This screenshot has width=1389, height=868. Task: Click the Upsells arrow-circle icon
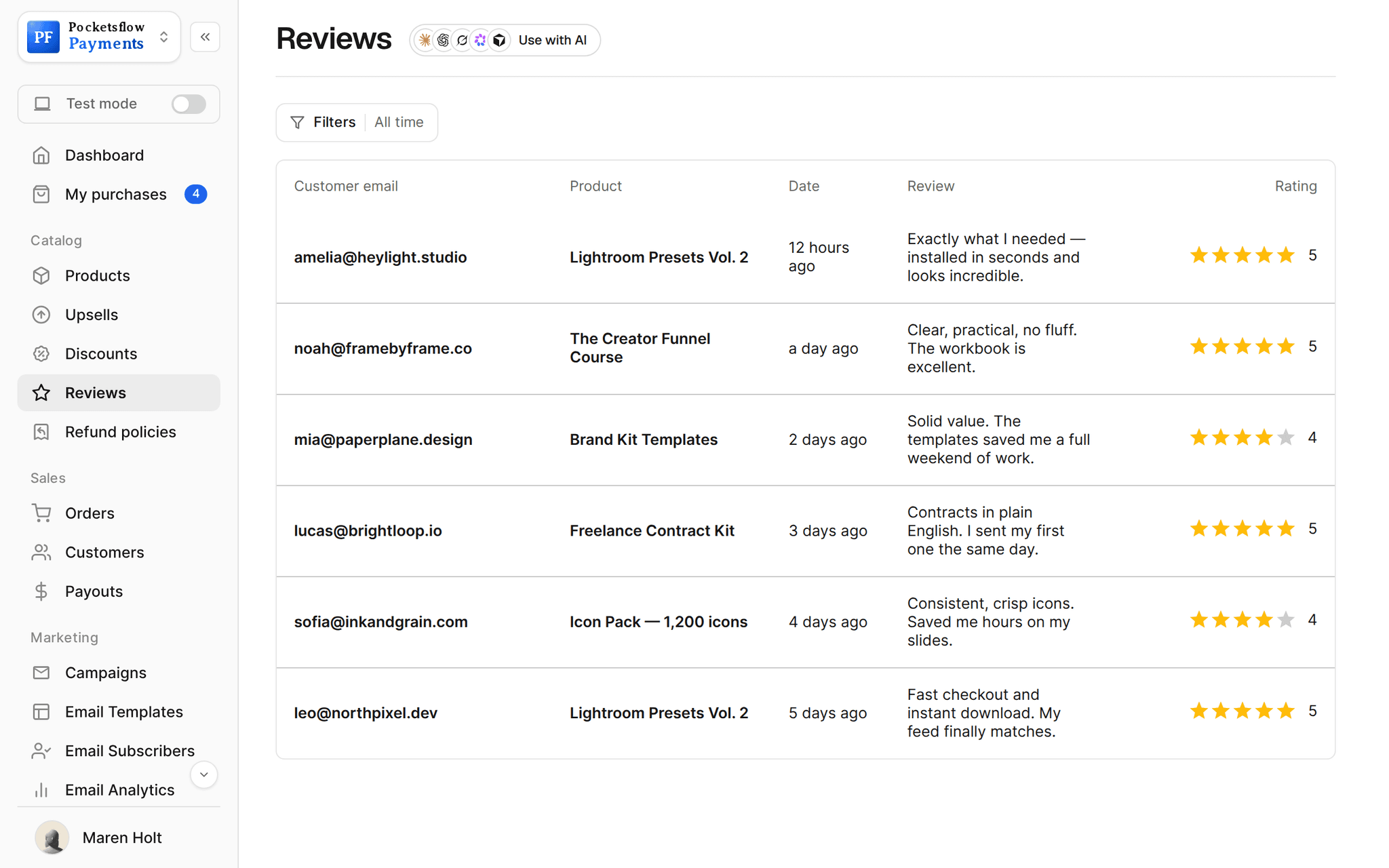coord(41,315)
